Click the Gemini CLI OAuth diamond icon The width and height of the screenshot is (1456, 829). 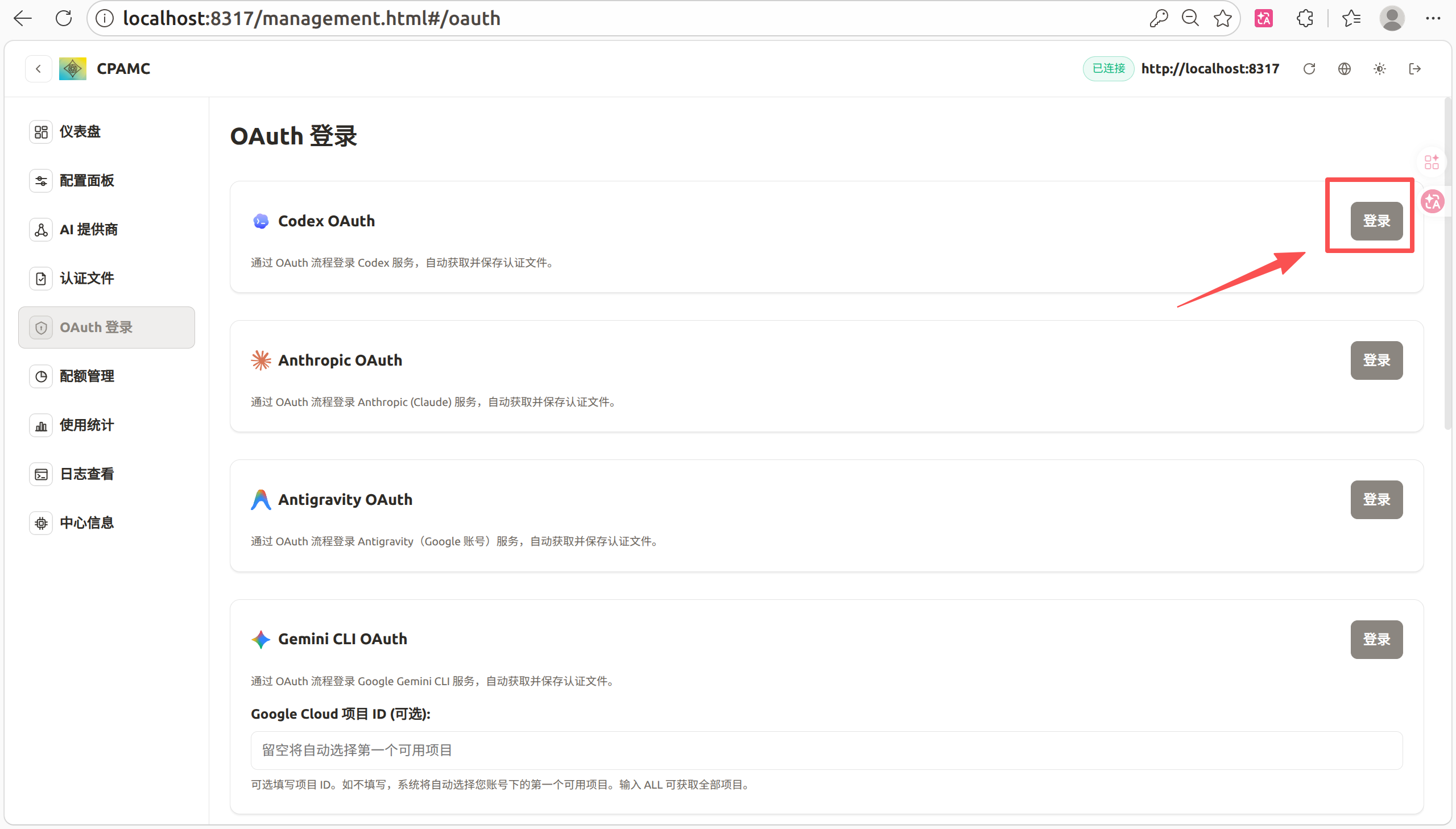point(260,640)
